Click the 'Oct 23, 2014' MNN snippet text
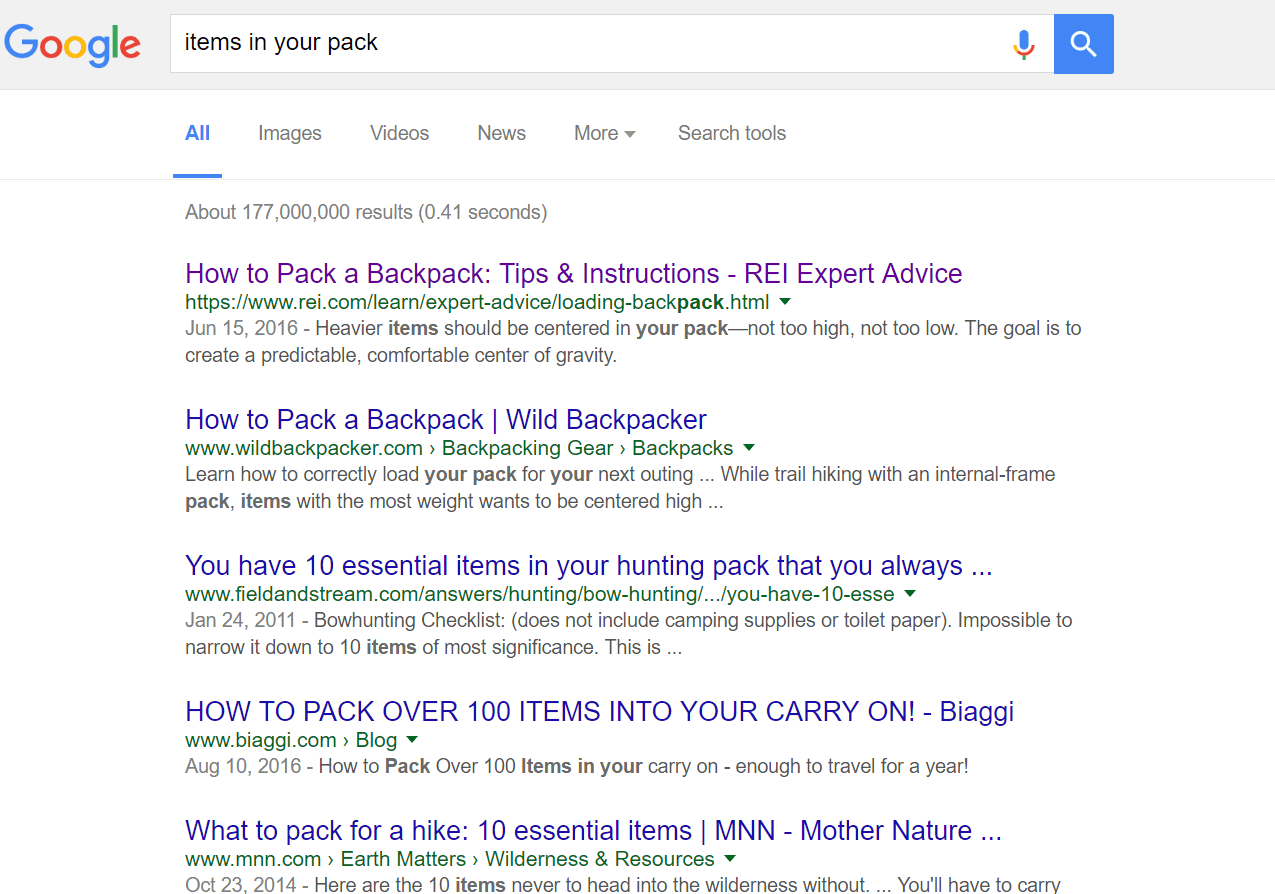 (x=623, y=885)
